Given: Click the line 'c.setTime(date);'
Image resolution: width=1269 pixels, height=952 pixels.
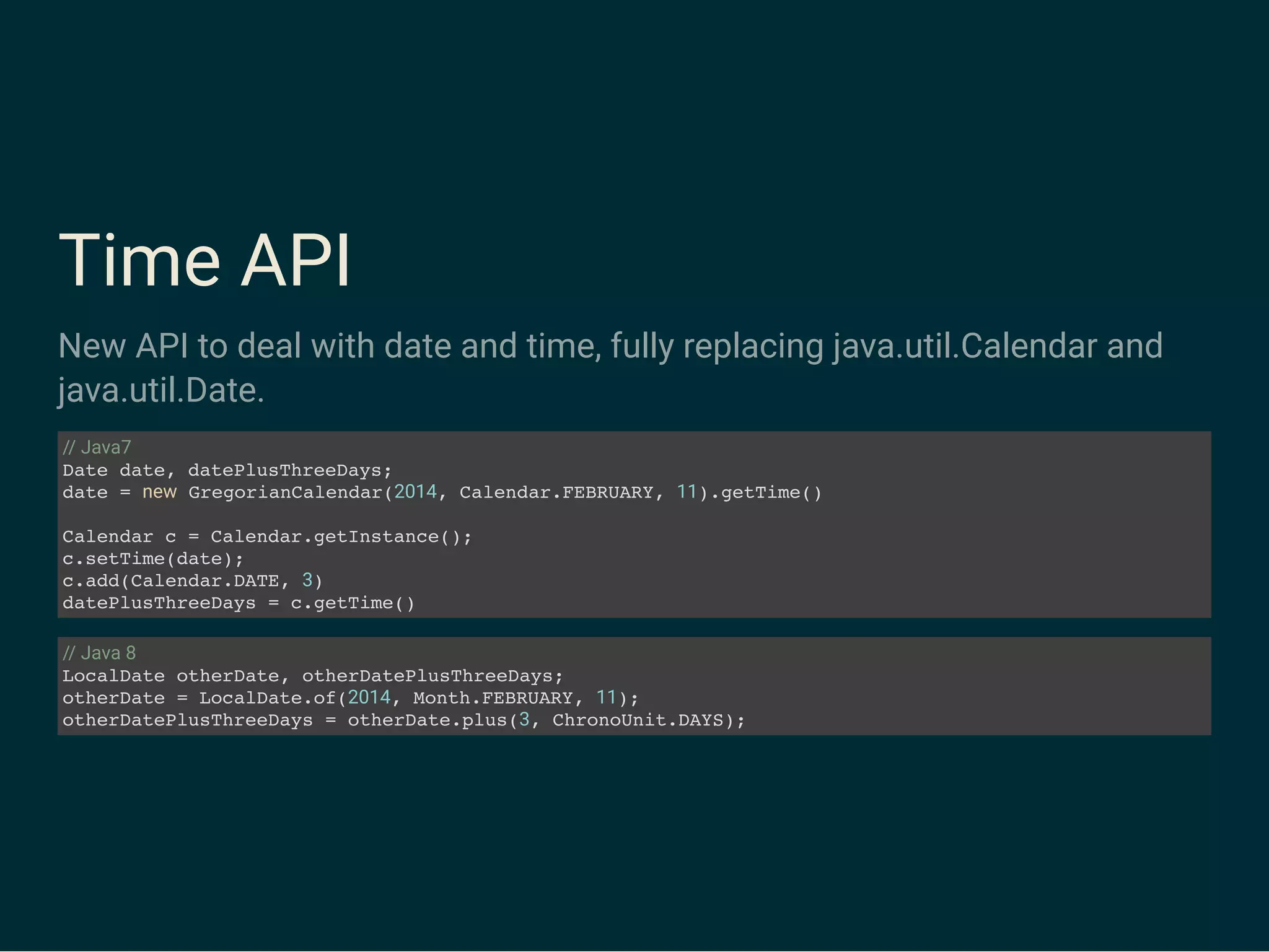Looking at the screenshot, I should 153,559.
